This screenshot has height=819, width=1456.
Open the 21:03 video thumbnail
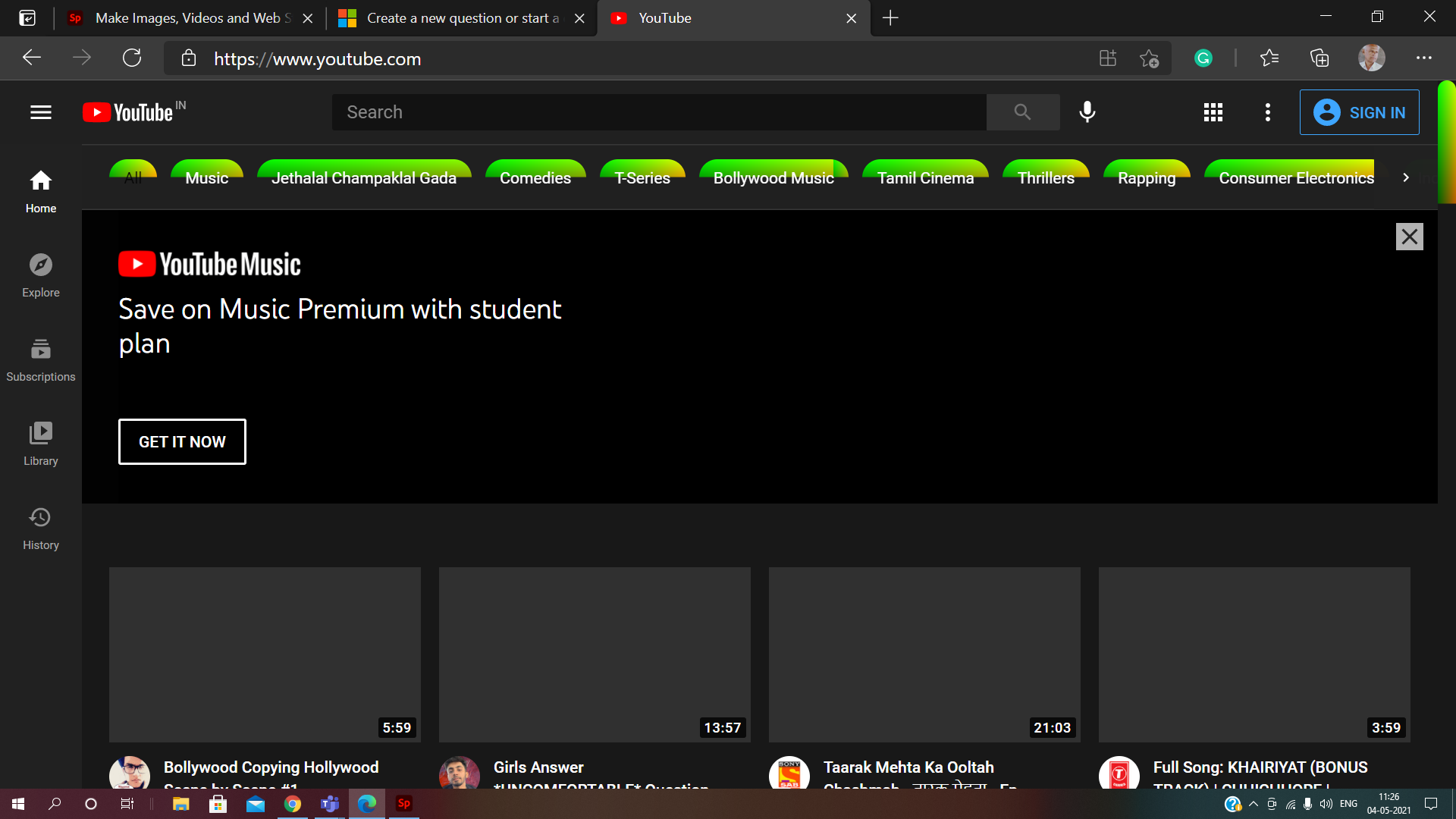pos(924,654)
